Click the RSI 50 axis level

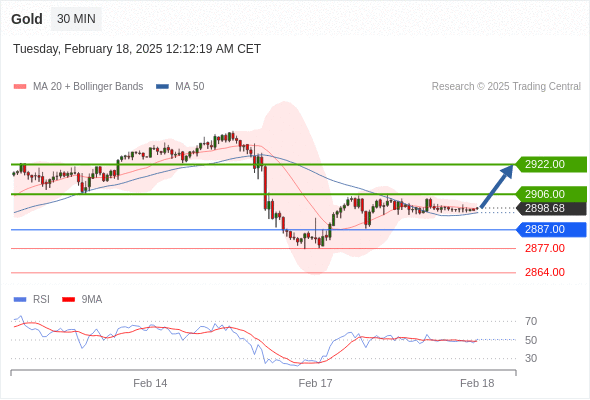[531, 340]
